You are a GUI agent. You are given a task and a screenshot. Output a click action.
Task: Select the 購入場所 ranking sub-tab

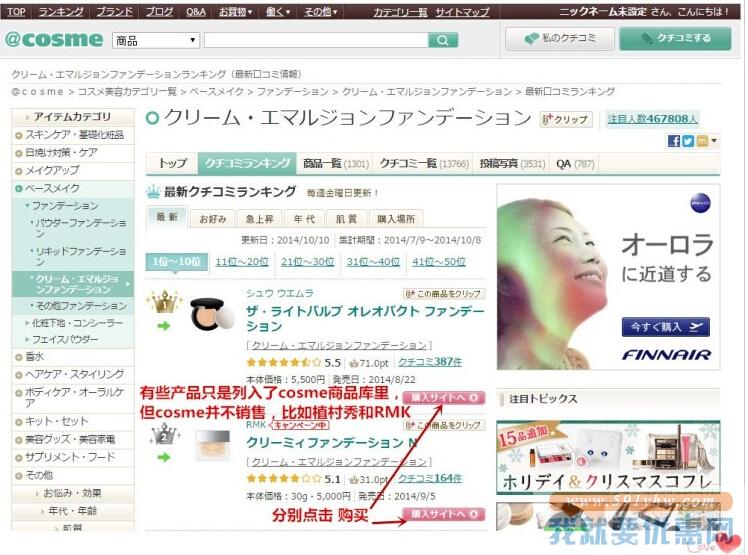[396, 219]
